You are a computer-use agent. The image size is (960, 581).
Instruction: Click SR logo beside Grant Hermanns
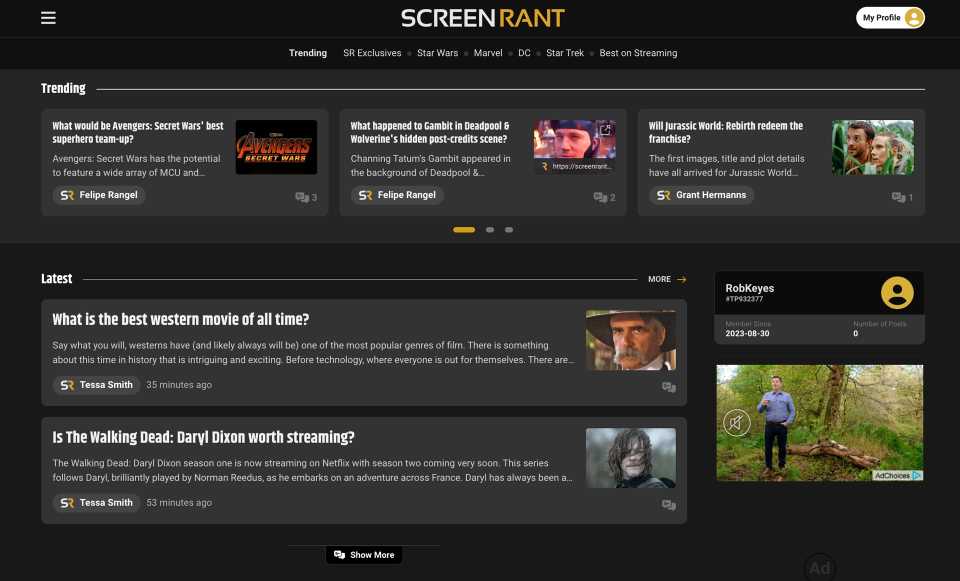click(x=663, y=195)
